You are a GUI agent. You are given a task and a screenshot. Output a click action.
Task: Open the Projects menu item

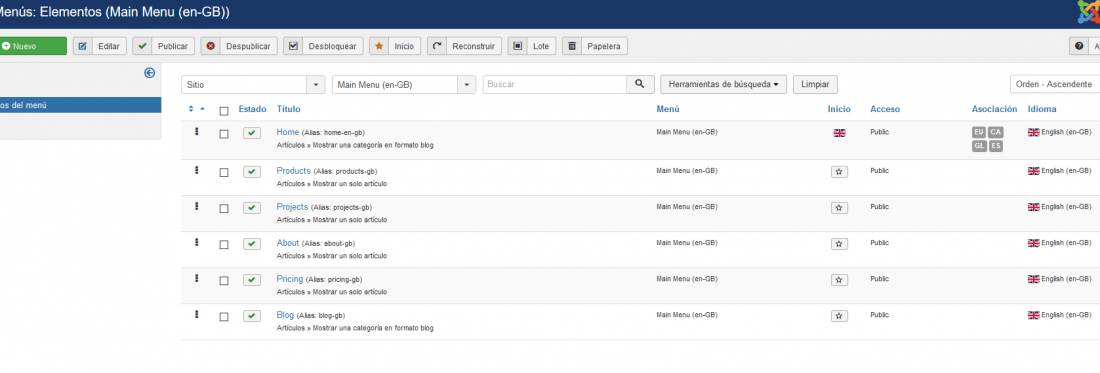pos(292,207)
